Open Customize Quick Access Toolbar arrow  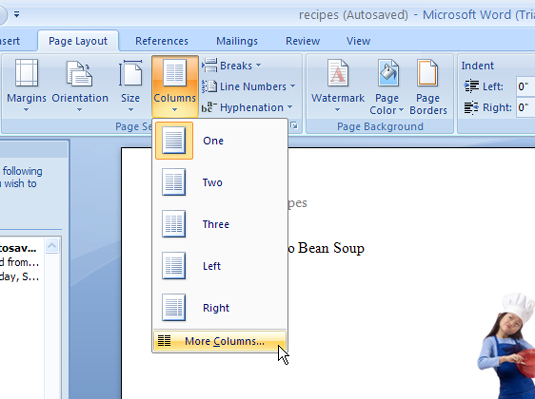16,14
